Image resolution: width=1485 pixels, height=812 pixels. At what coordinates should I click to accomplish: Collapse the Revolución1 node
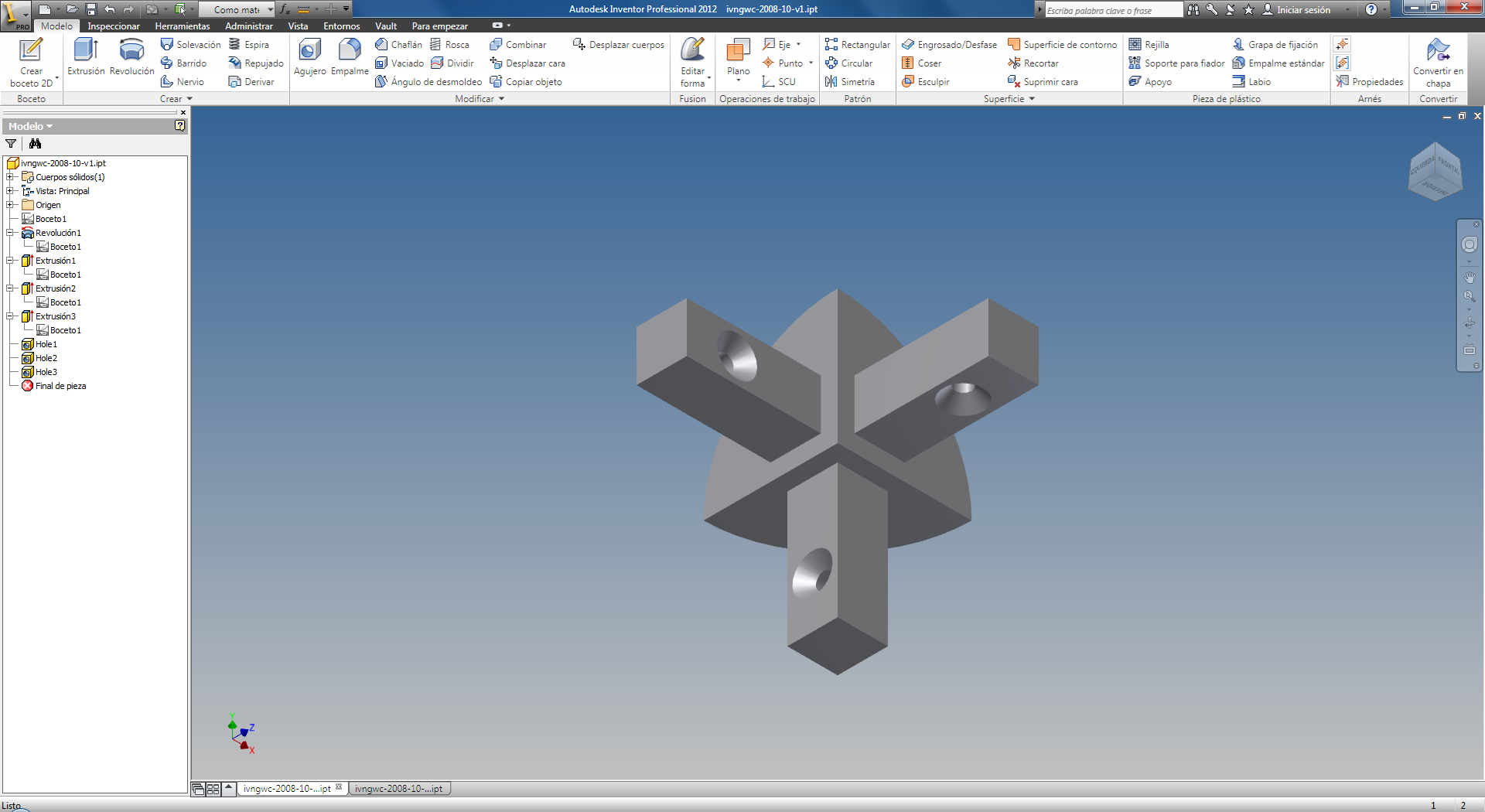click(x=10, y=233)
